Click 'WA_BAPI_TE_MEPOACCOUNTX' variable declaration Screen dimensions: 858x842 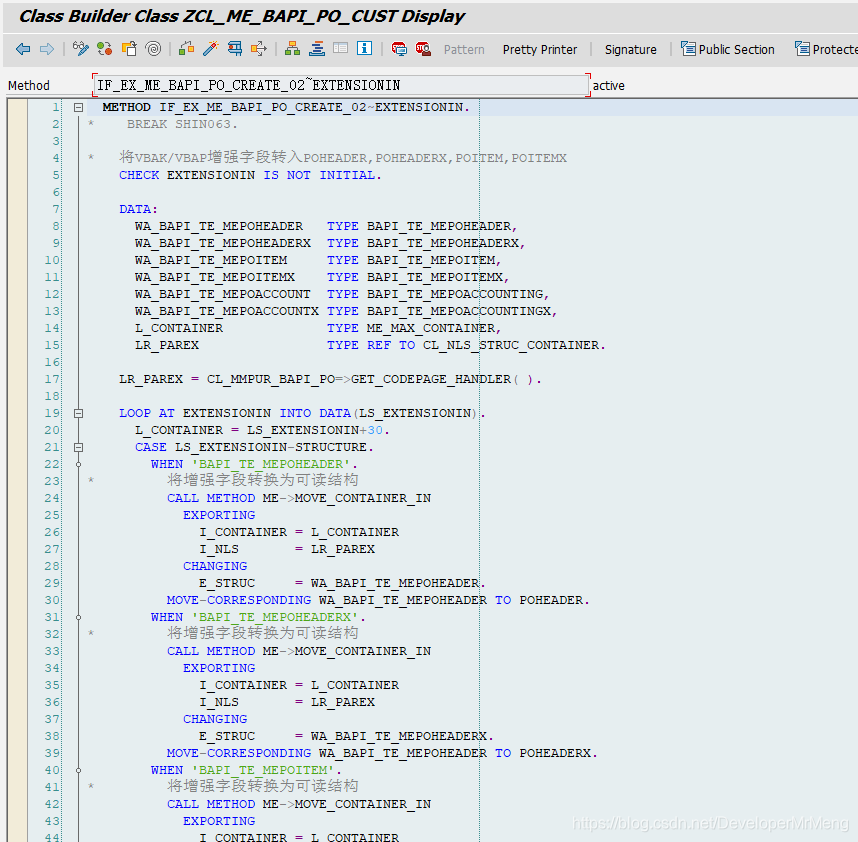(227, 311)
